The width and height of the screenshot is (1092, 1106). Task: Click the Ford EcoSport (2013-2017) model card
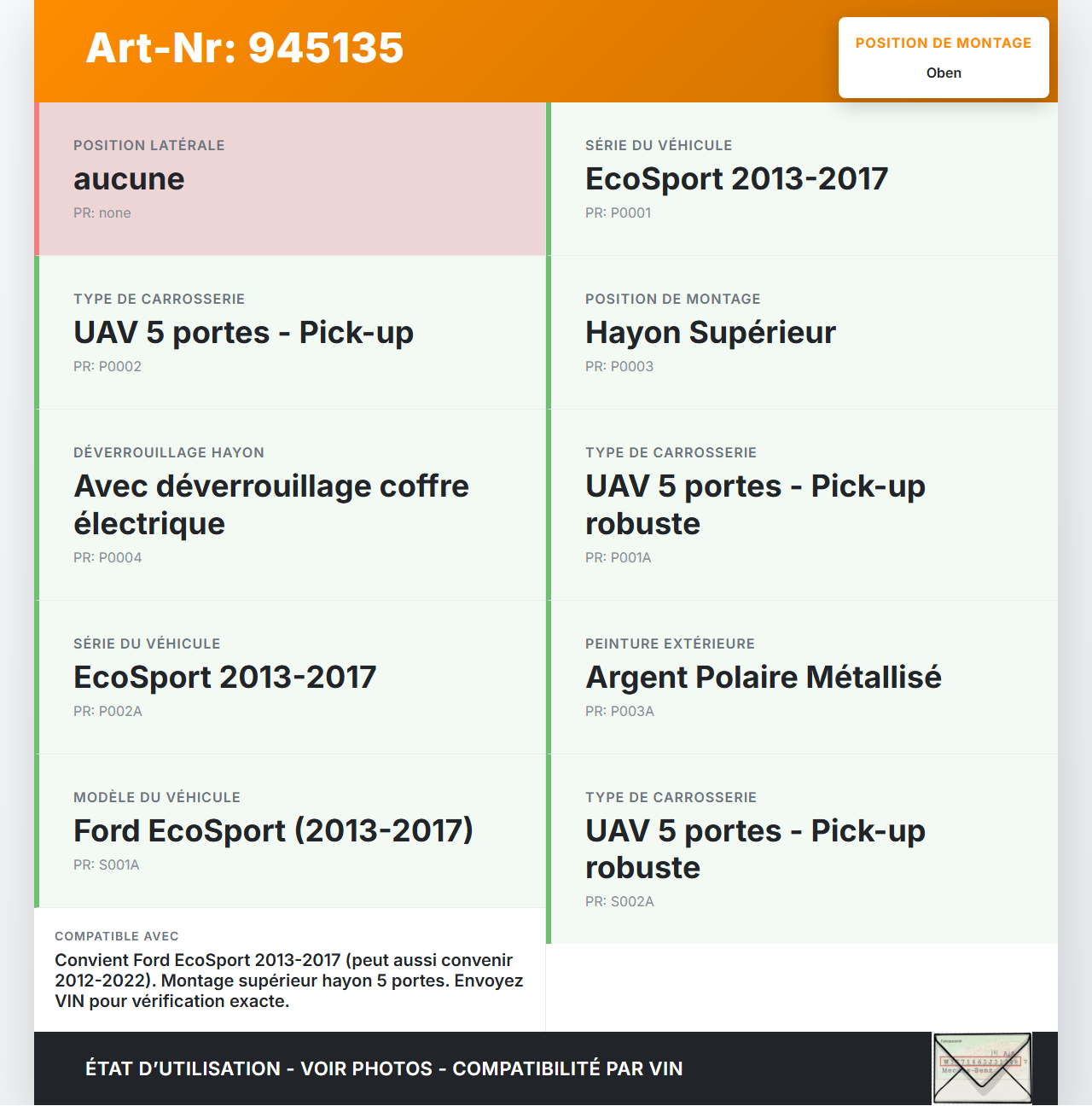292,830
